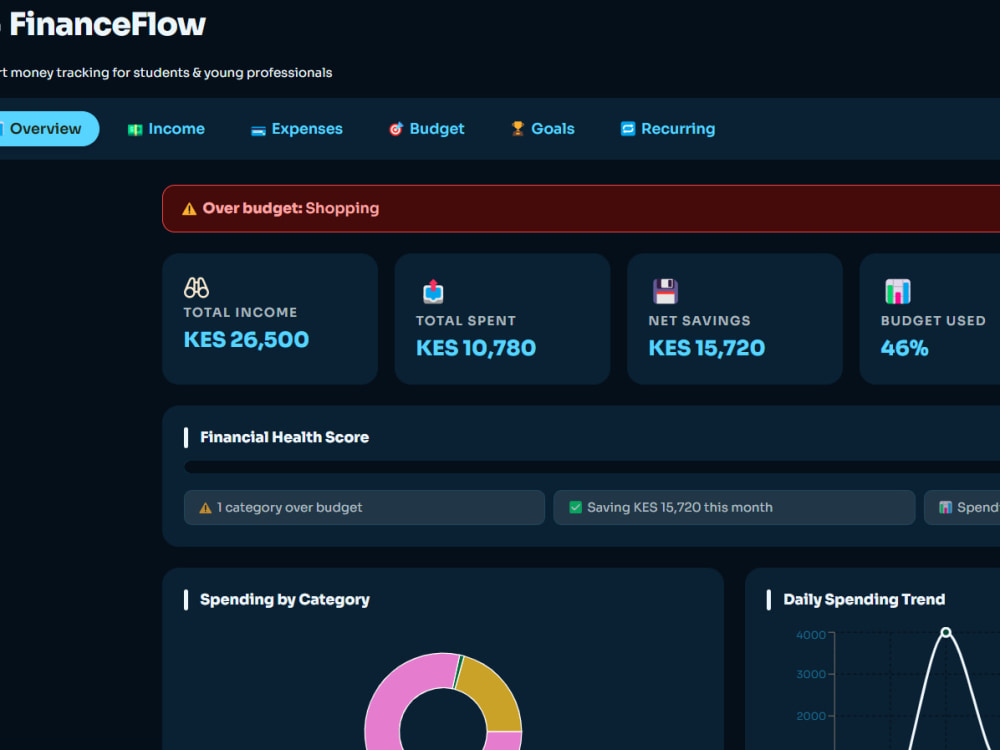Click the target icon beside Budget

point(396,129)
